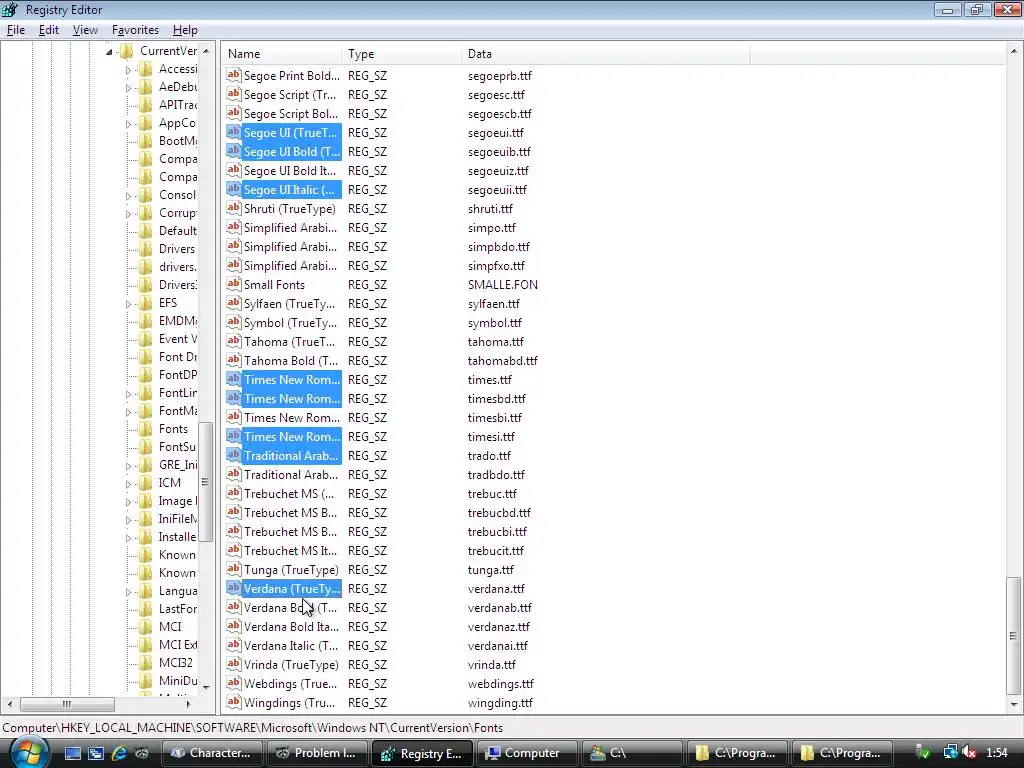Click the Segoe Print Bold string value icon
The height and width of the screenshot is (768, 1024).
(x=234, y=75)
